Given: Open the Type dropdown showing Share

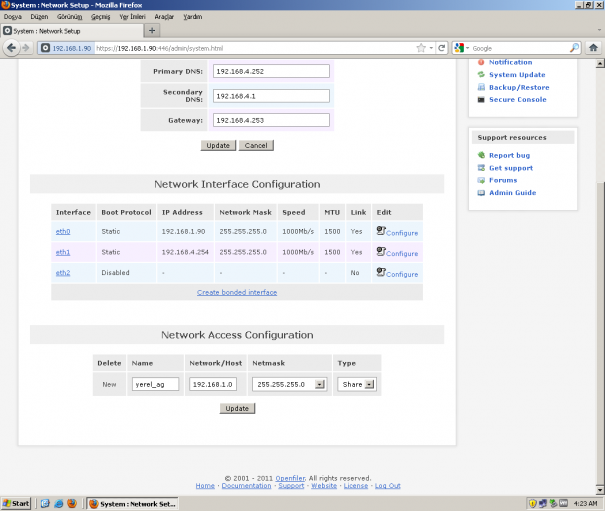Looking at the screenshot, I should point(370,384).
